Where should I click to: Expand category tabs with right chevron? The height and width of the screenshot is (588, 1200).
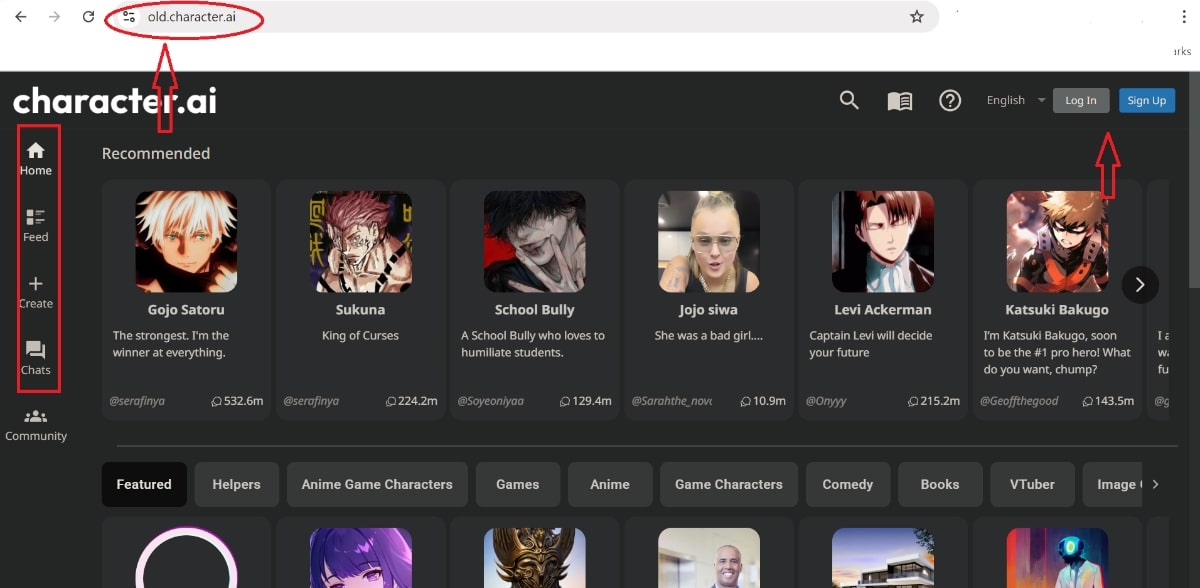click(x=1156, y=484)
